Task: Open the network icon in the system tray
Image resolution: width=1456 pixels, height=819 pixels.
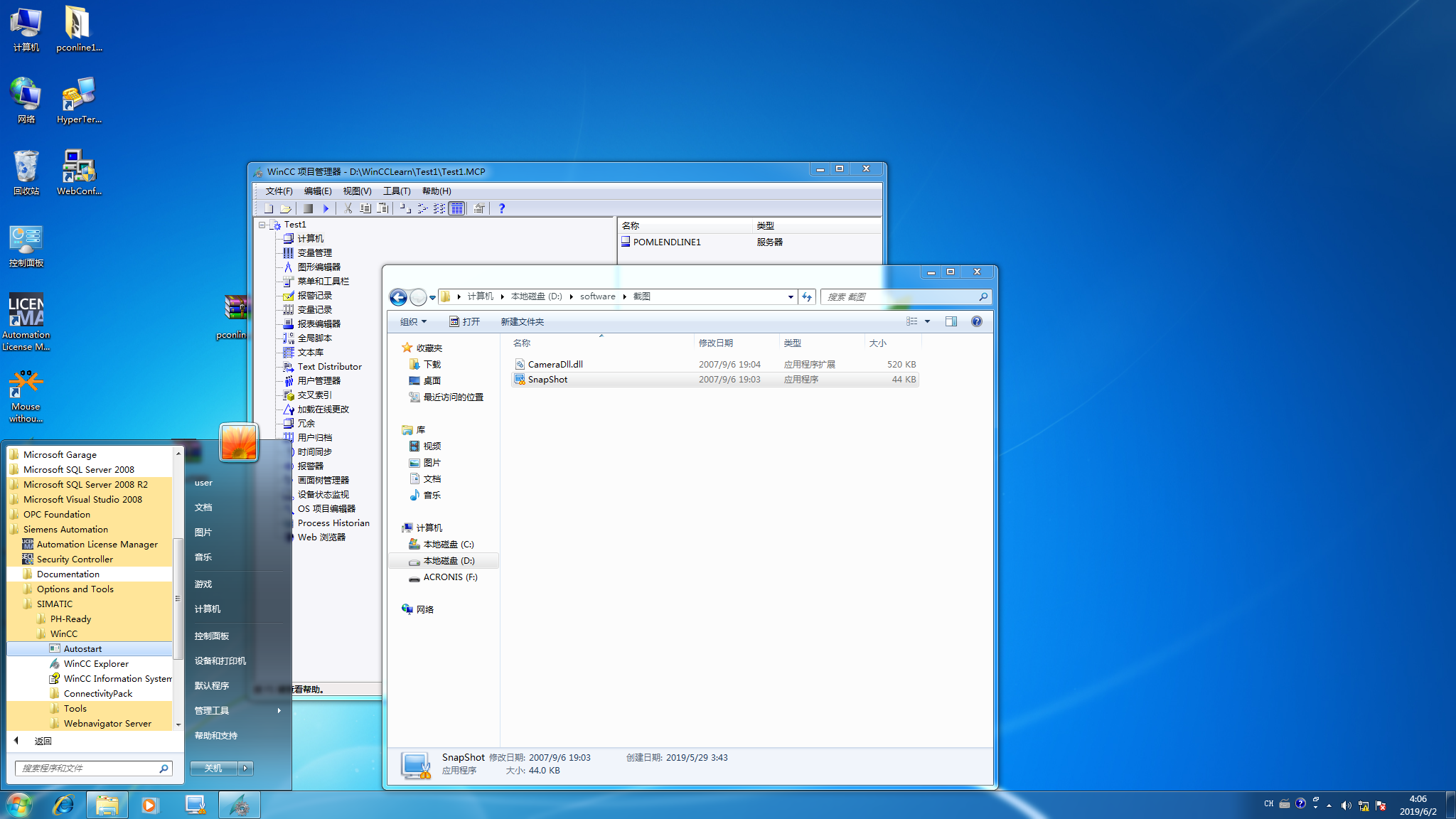Action: click(1364, 805)
